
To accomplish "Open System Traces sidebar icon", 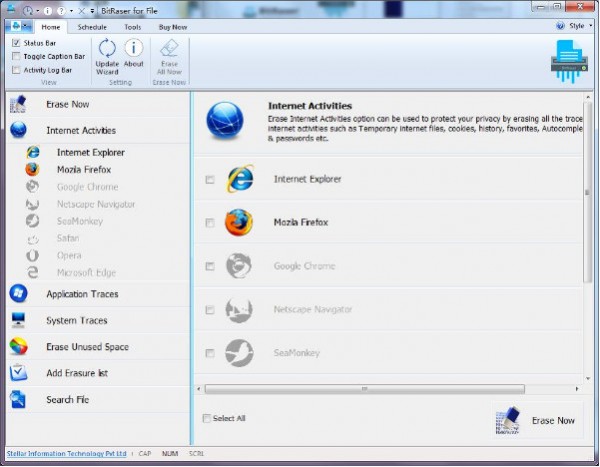I will (18, 321).
